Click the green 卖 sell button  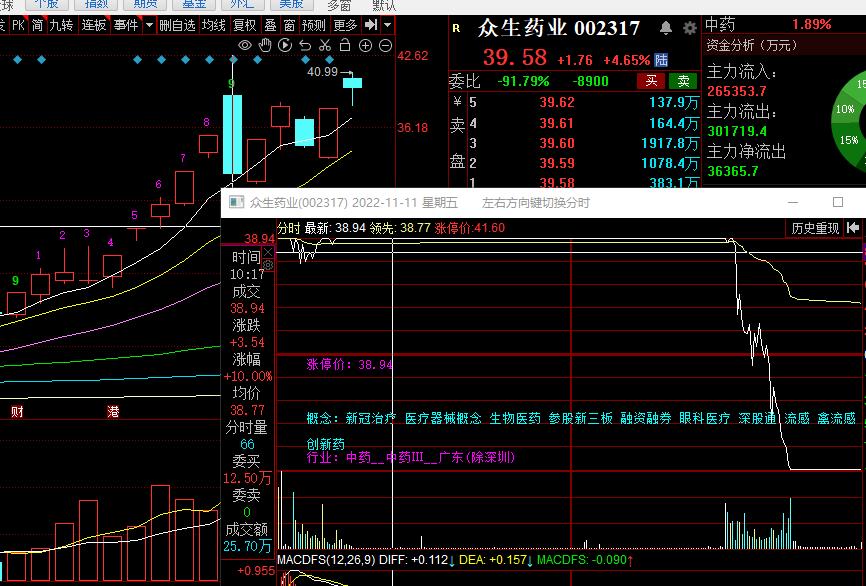pos(683,81)
